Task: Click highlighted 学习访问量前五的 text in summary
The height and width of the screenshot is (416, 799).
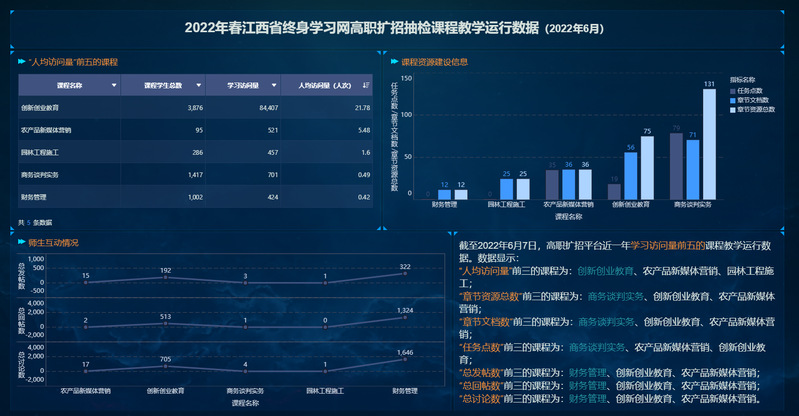Action: tap(667, 246)
